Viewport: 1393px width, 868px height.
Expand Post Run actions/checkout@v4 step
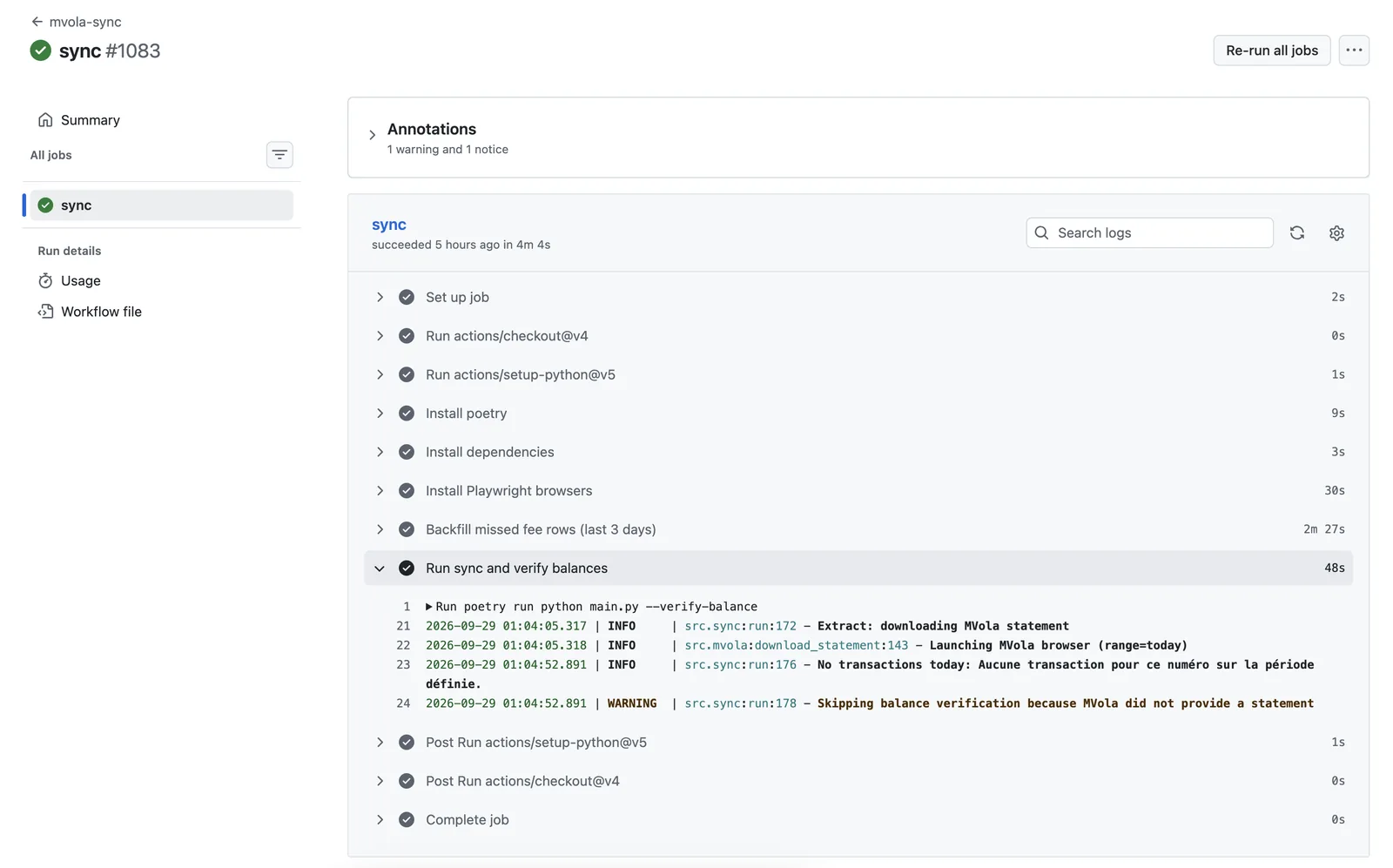pyautogui.click(x=858, y=781)
